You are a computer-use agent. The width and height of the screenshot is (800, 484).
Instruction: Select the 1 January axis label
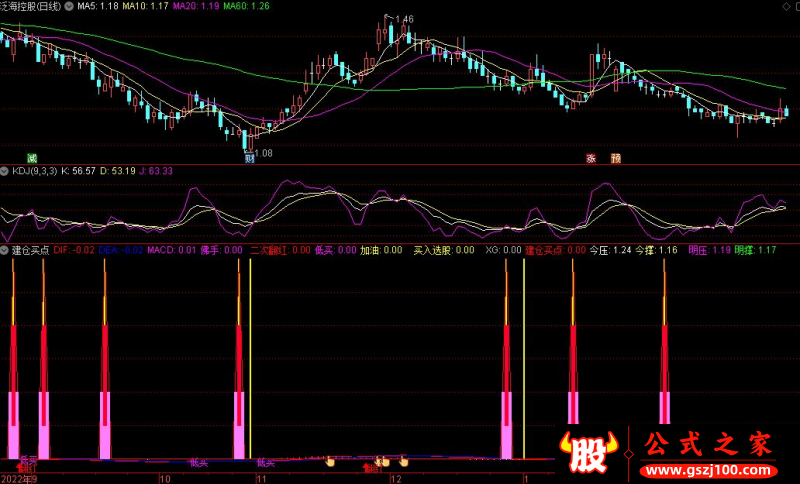point(526,479)
